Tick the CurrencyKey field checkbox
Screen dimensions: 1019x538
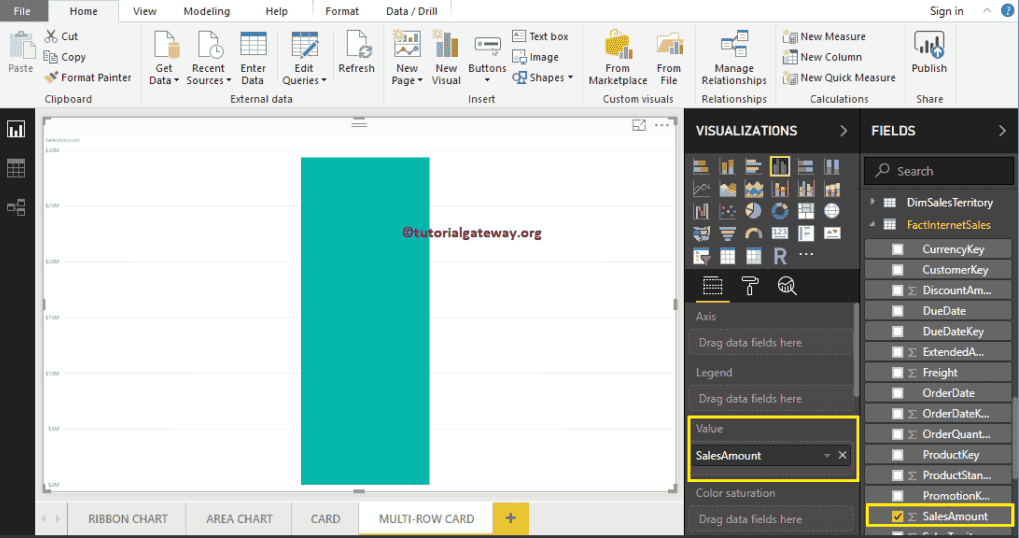coord(897,250)
